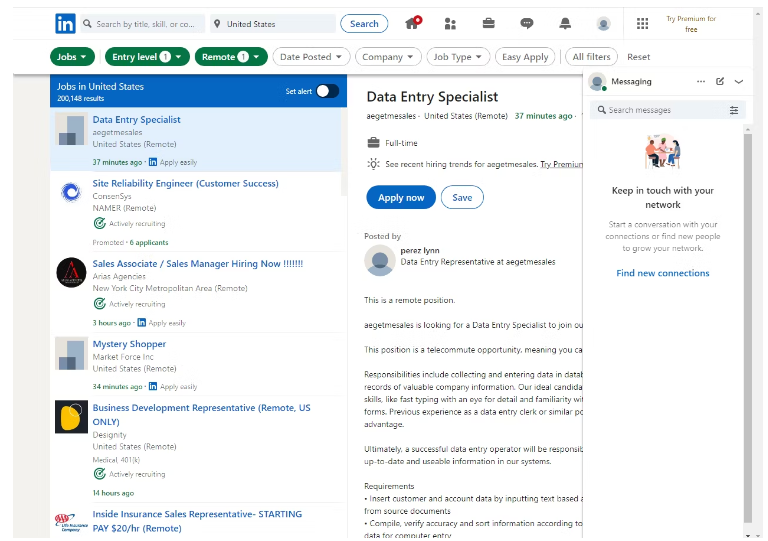Screen dimensions: 768x541
Task: Toggle the Easy Apply filter
Action: click(x=525, y=57)
